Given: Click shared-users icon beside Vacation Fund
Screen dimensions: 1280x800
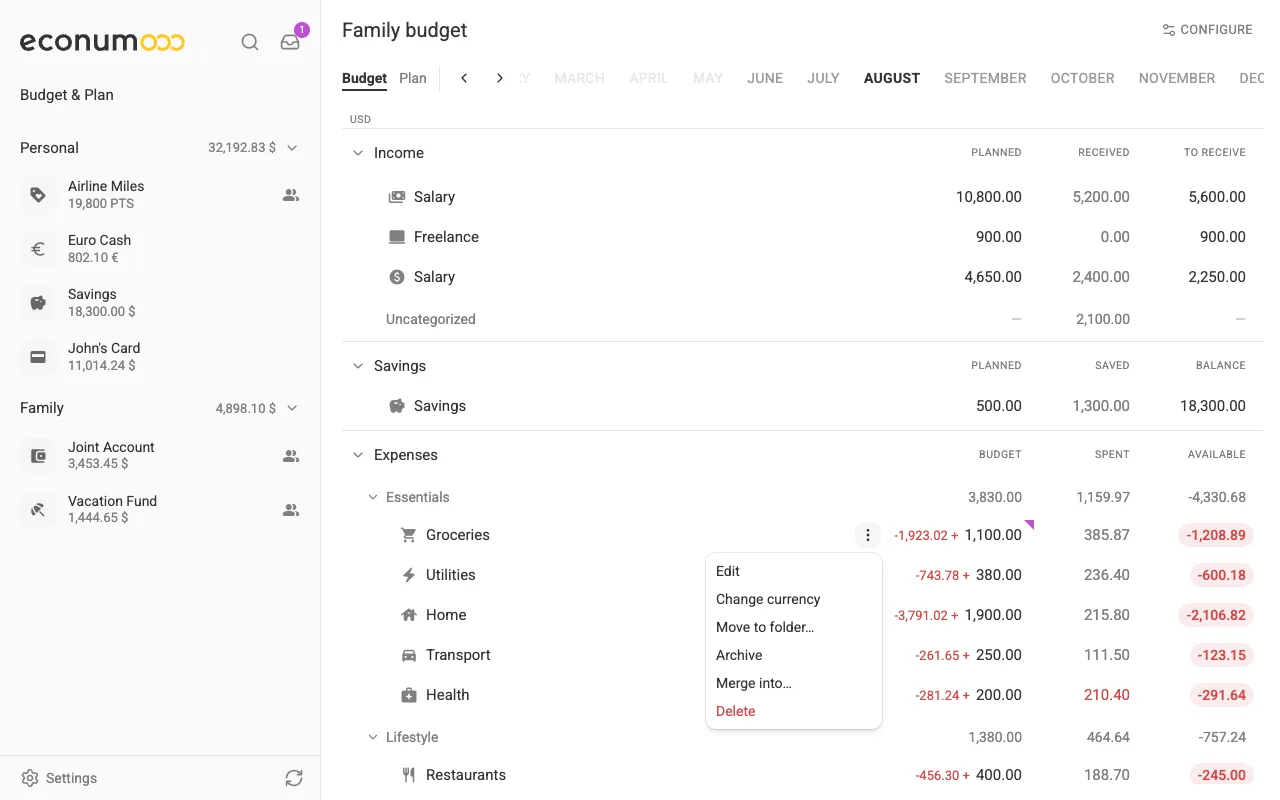Looking at the screenshot, I should tap(291, 510).
